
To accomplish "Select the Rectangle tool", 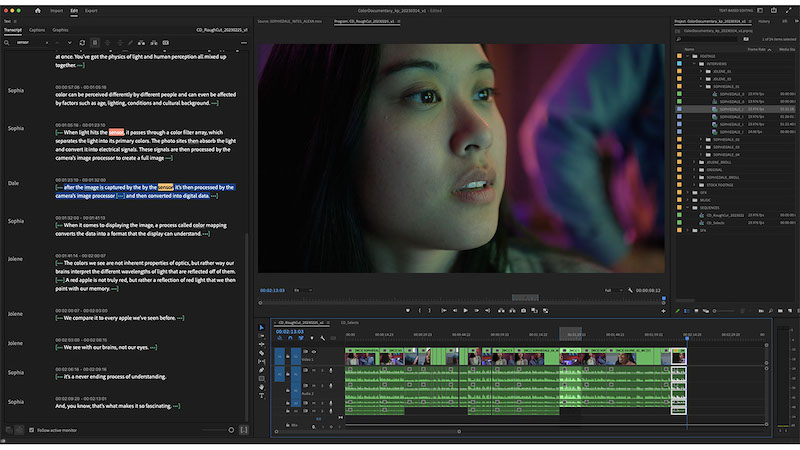I will coord(262,379).
